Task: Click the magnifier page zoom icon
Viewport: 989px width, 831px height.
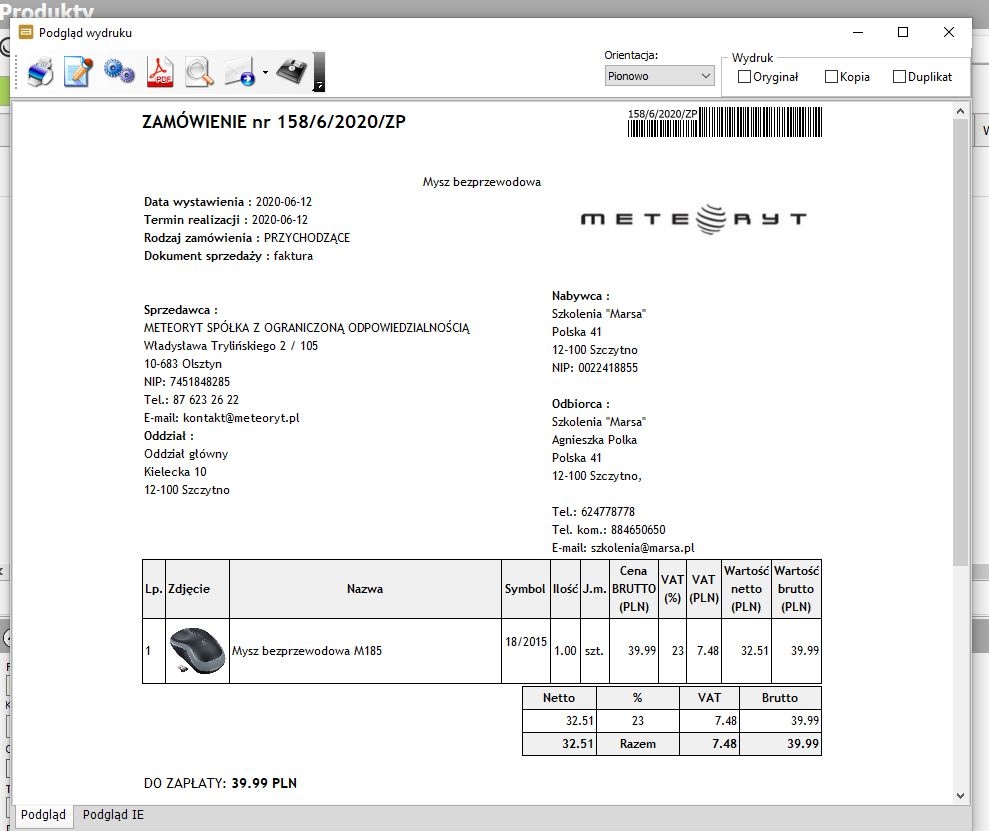Action: (199, 72)
